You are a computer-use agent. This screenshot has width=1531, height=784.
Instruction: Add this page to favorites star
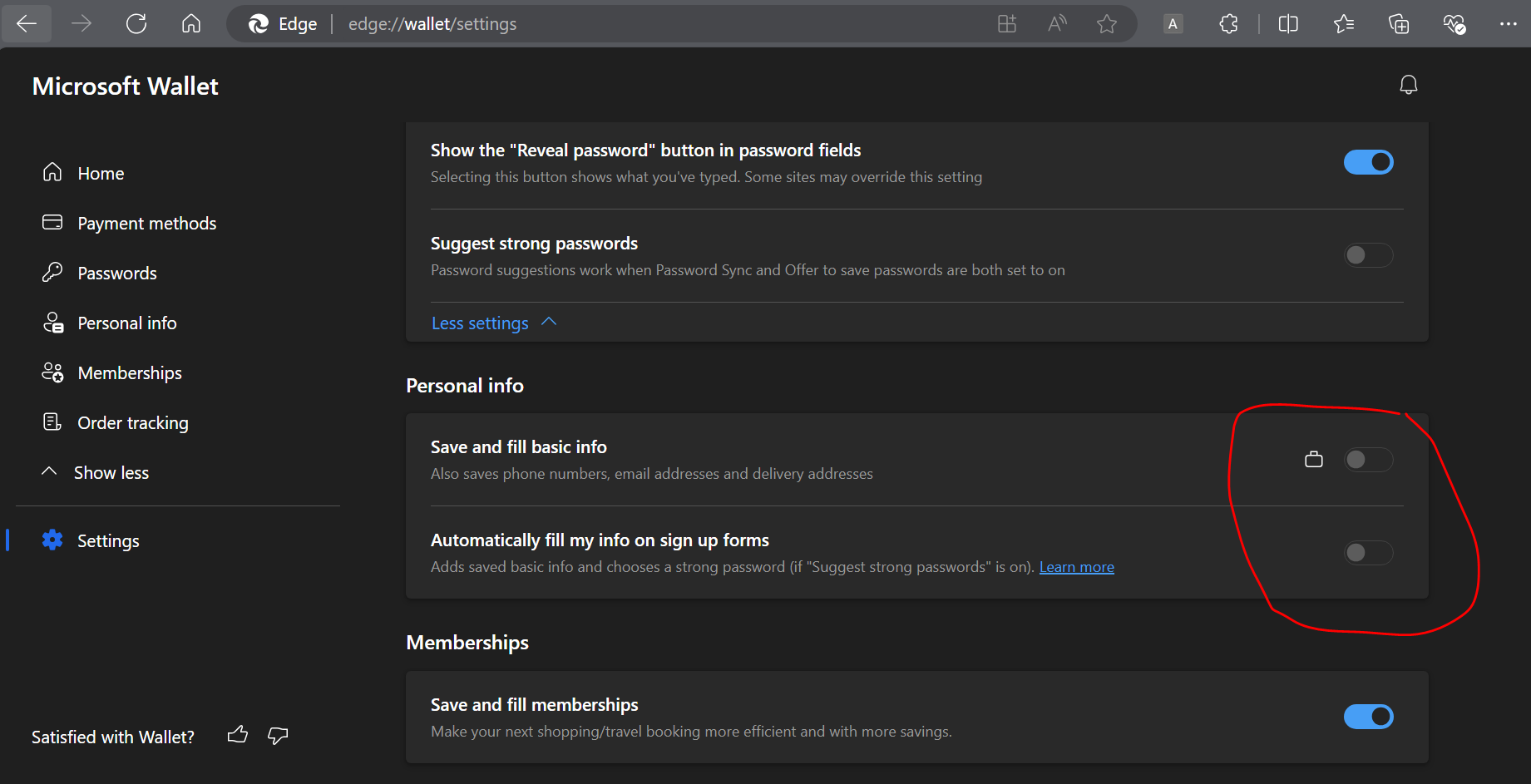pos(1107,24)
